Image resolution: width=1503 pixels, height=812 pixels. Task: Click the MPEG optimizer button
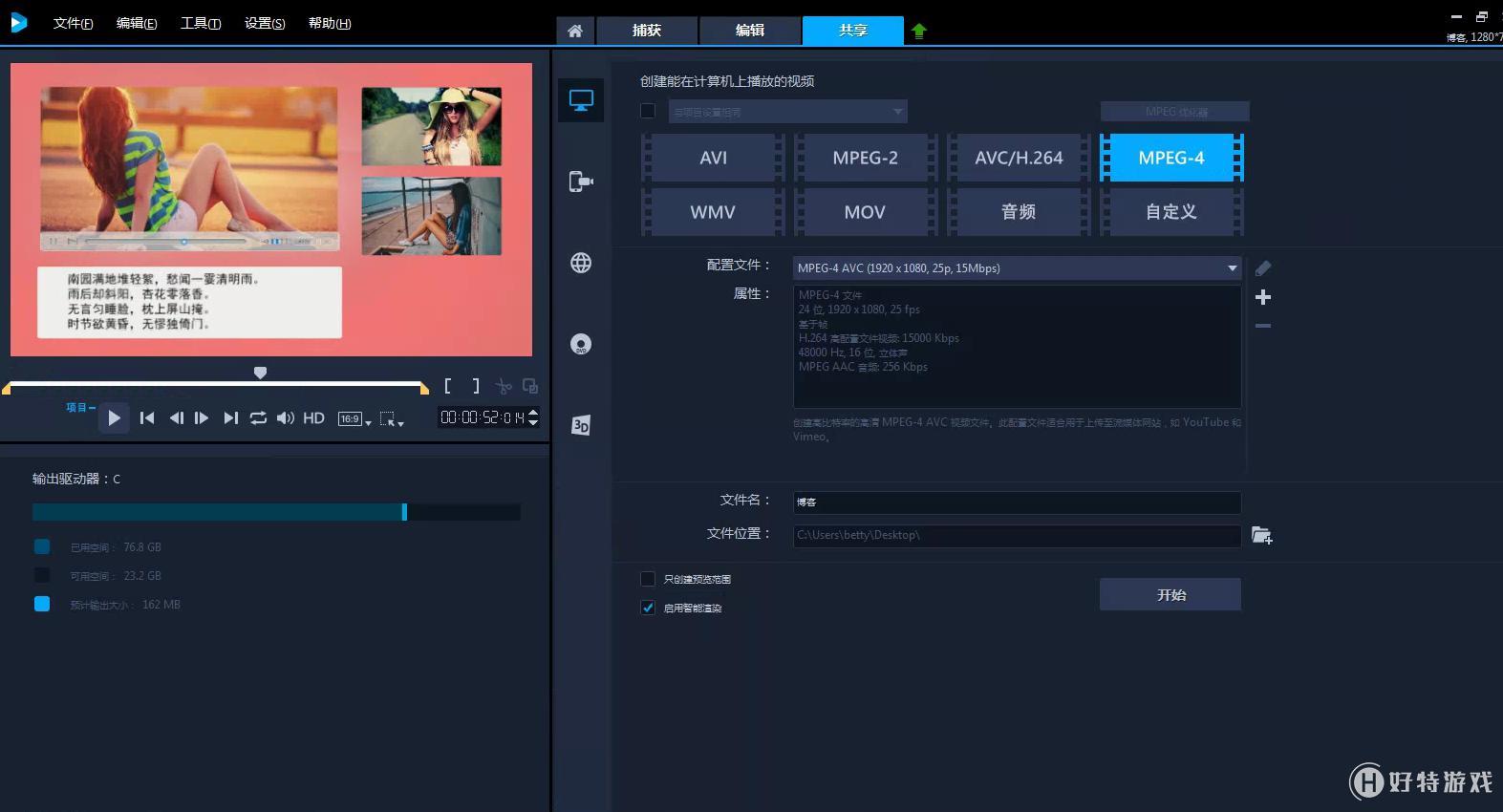tap(1175, 112)
